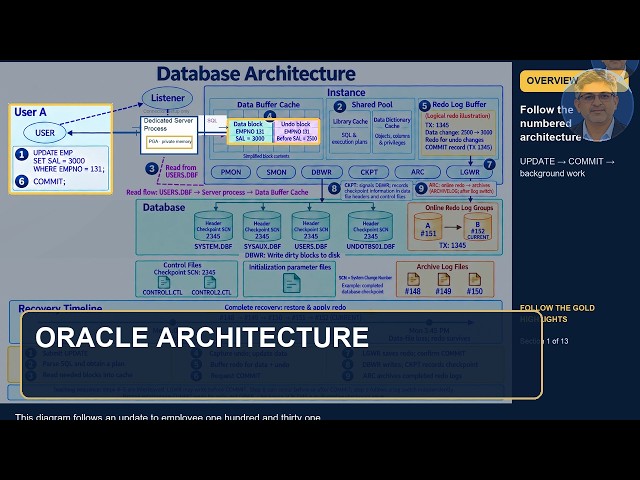Click the CONTROL2.CTL file icon
Image resolution: width=640 pixels, height=480 pixels.
click(x=210, y=282)
